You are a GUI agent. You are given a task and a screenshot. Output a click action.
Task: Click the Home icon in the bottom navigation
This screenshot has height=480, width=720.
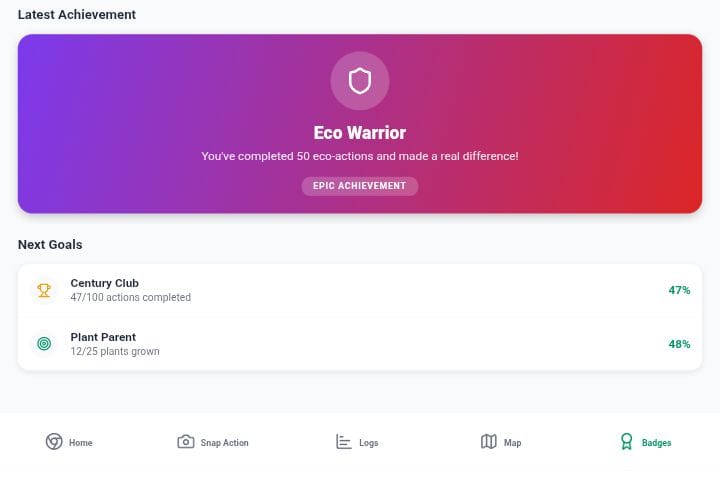click(x=54, y=441)
